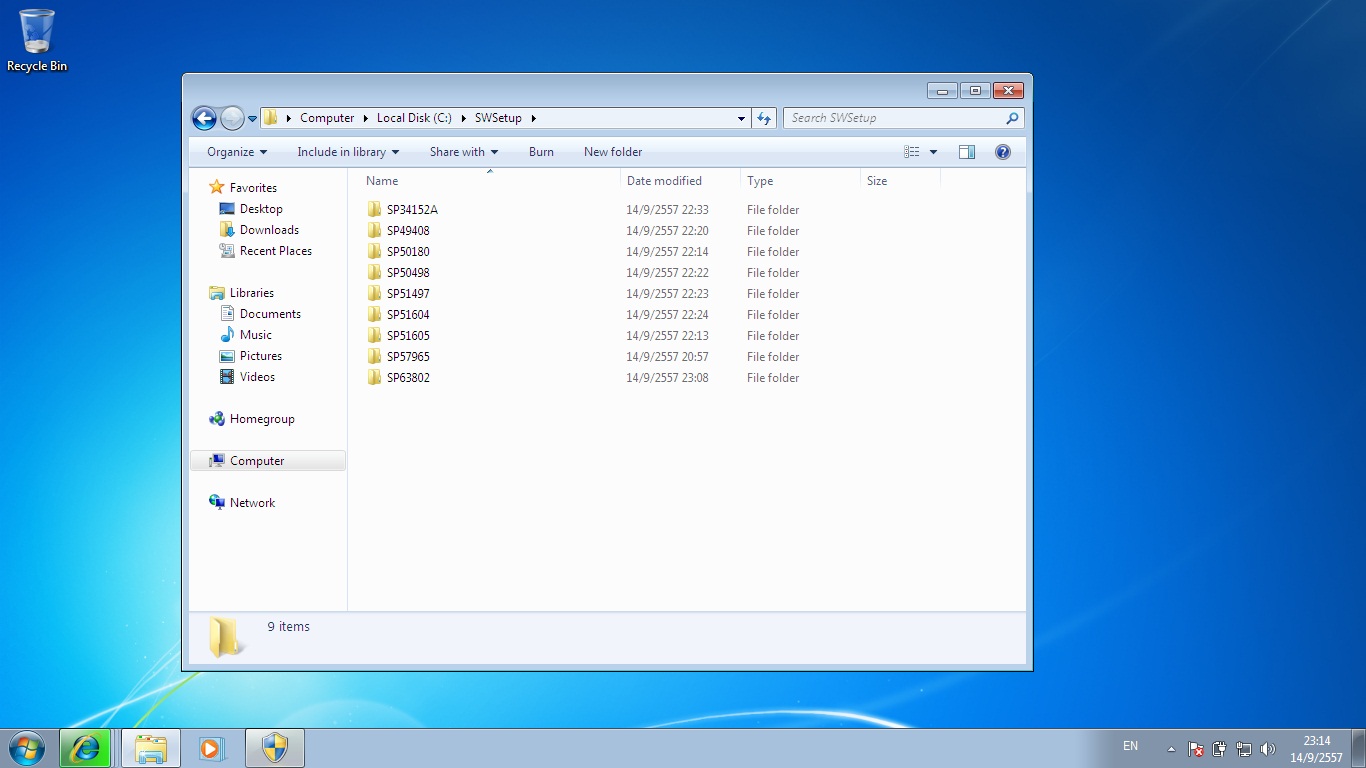Click Computer in the address breadcrumb
The width and height of the screenshot is (1366, 768).
pyautogui.click(x=327, y=118)
